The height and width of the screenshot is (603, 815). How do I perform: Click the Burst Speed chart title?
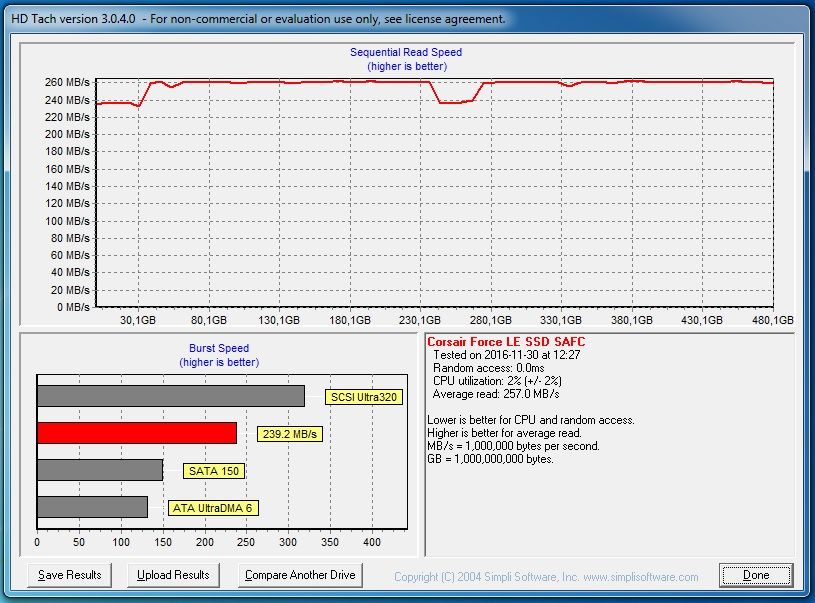pyautogui.click(x=219, y=349)
